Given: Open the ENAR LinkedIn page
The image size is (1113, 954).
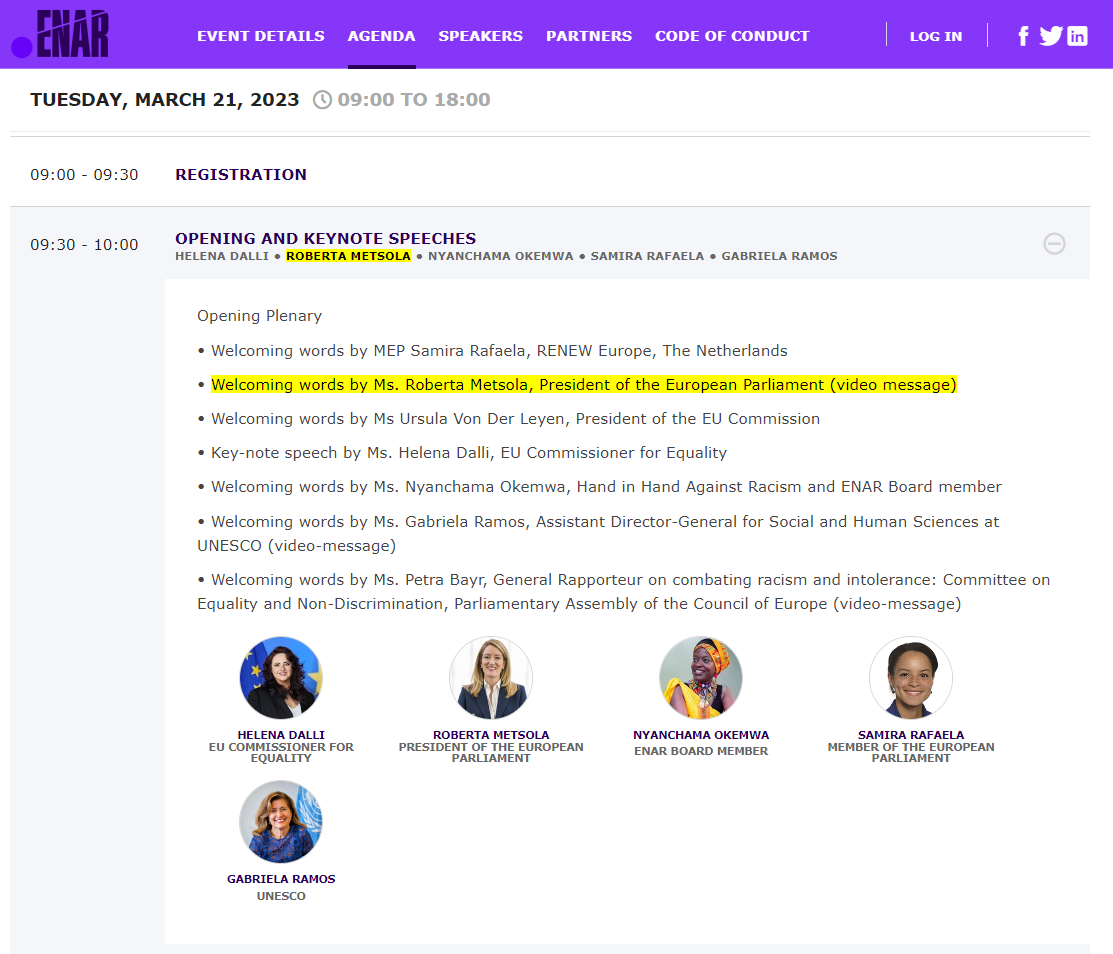Looking at the screenshot, I should click(x=1077, y=36).
